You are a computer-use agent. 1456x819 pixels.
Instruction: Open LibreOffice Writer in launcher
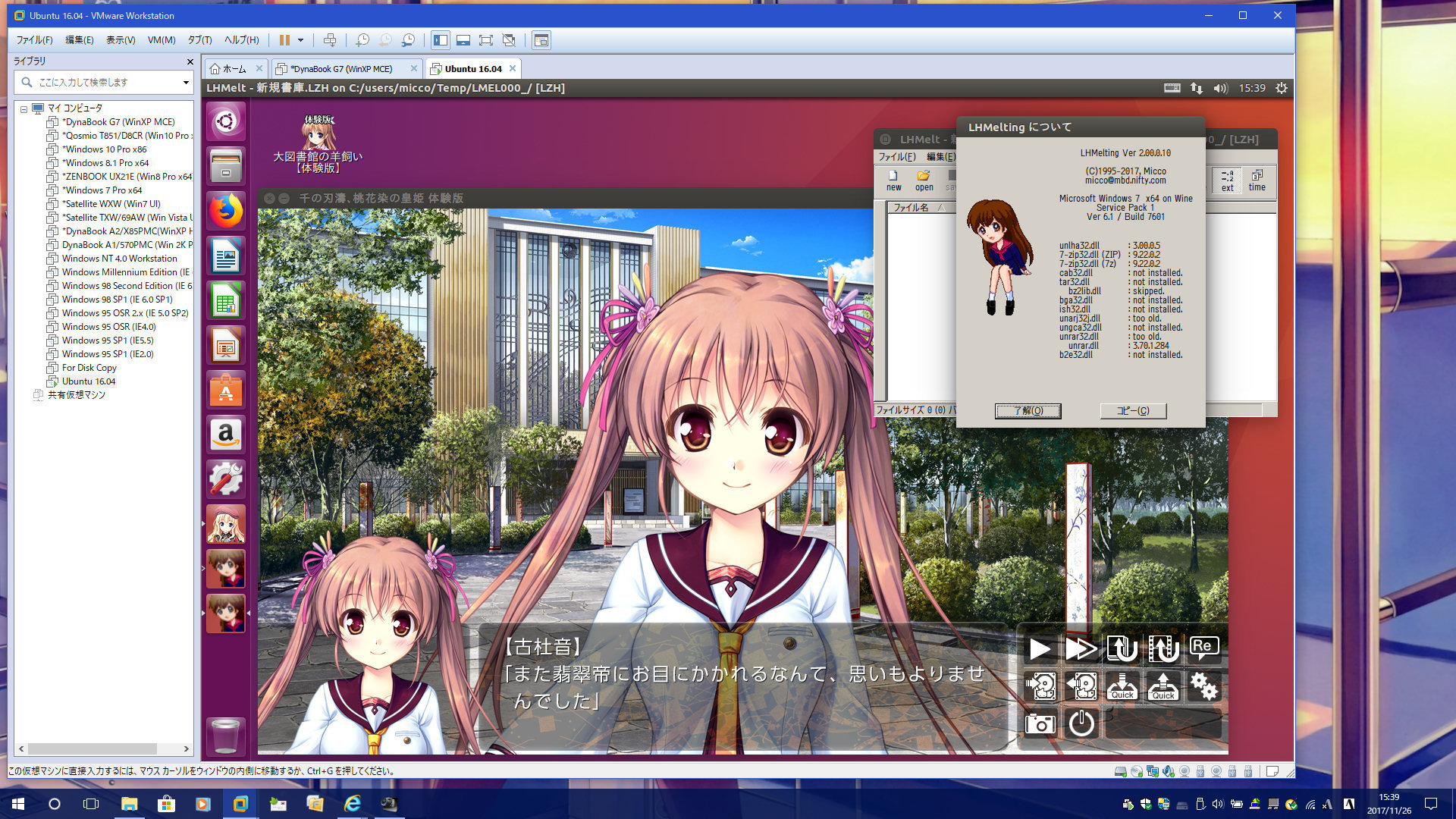[x=226, y=256]
